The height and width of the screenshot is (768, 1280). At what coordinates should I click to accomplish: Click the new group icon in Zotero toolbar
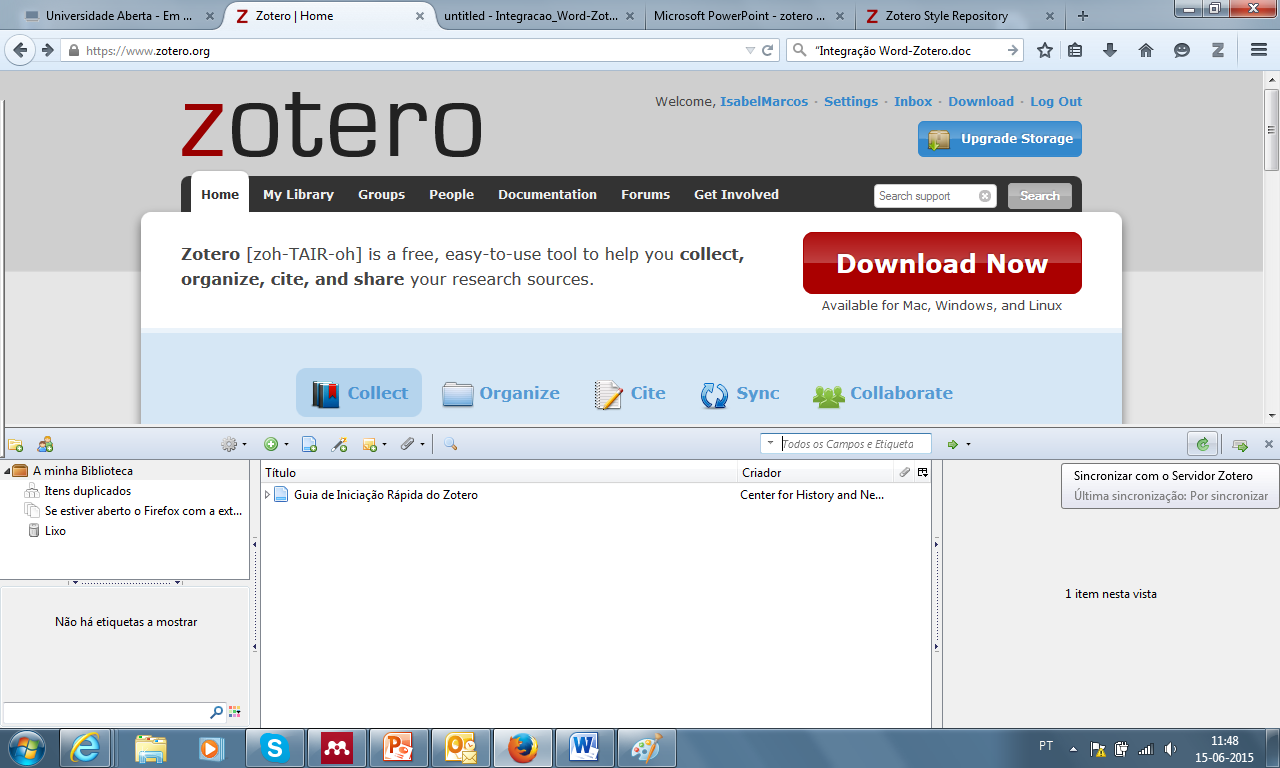pyautogui.click(x=45, y=444)
